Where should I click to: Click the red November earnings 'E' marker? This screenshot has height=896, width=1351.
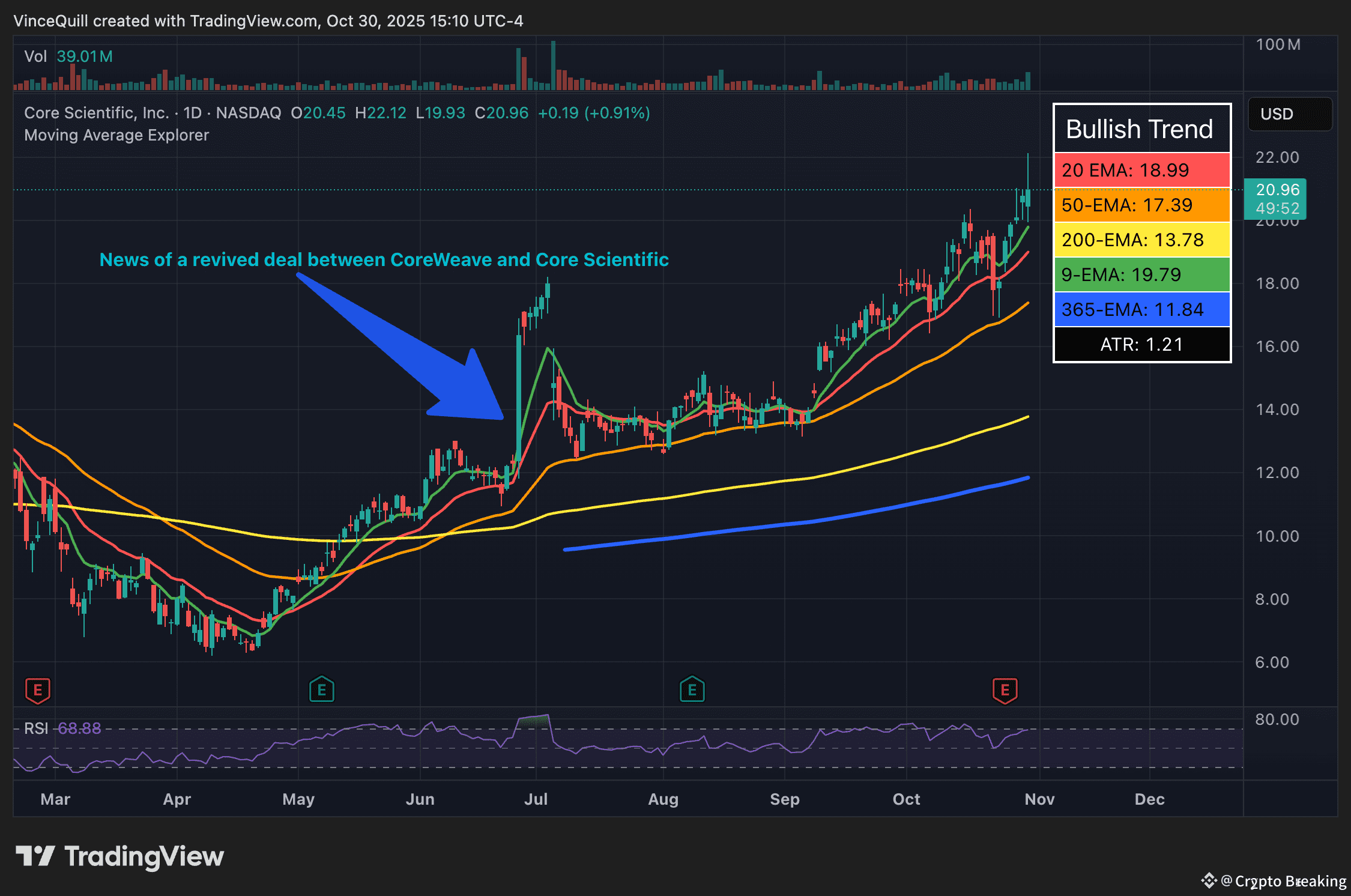click(1005, 689)
